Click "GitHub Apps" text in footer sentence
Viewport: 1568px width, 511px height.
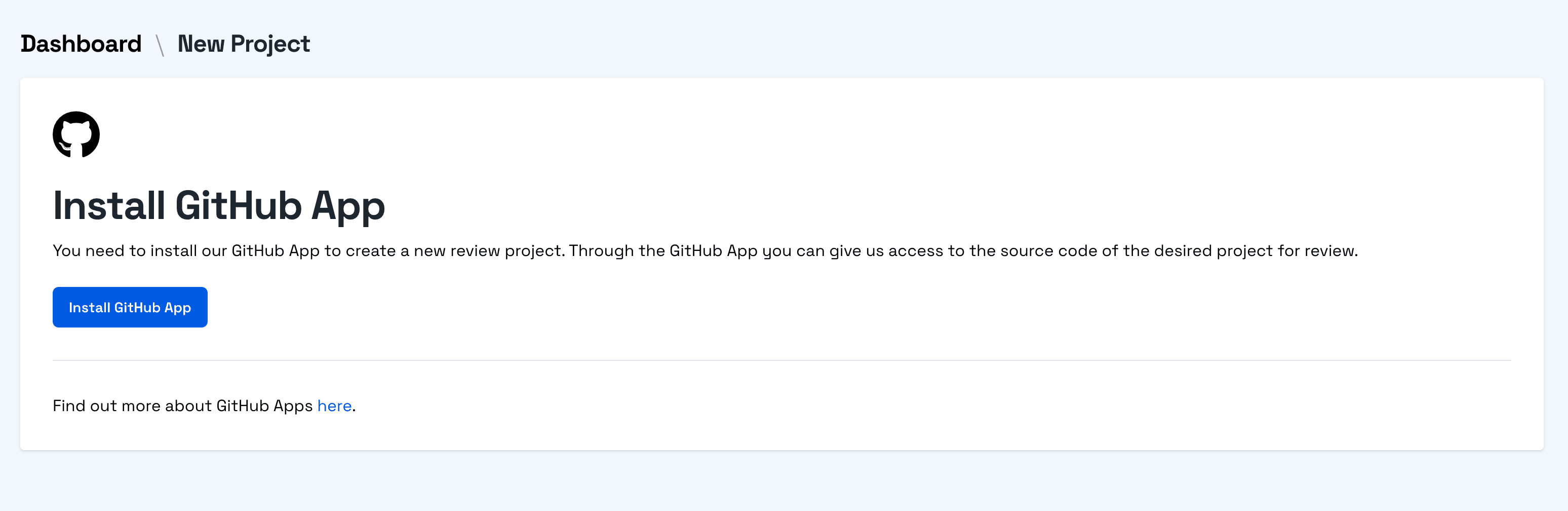tap(264, 406)
